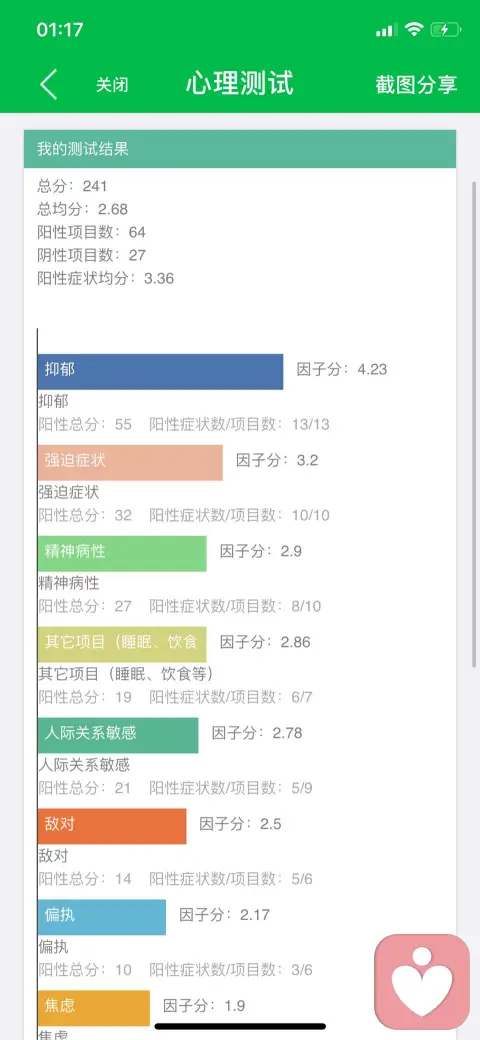
Task: Tap the yellow 其它项目 bar
Action: click(122, 644)
